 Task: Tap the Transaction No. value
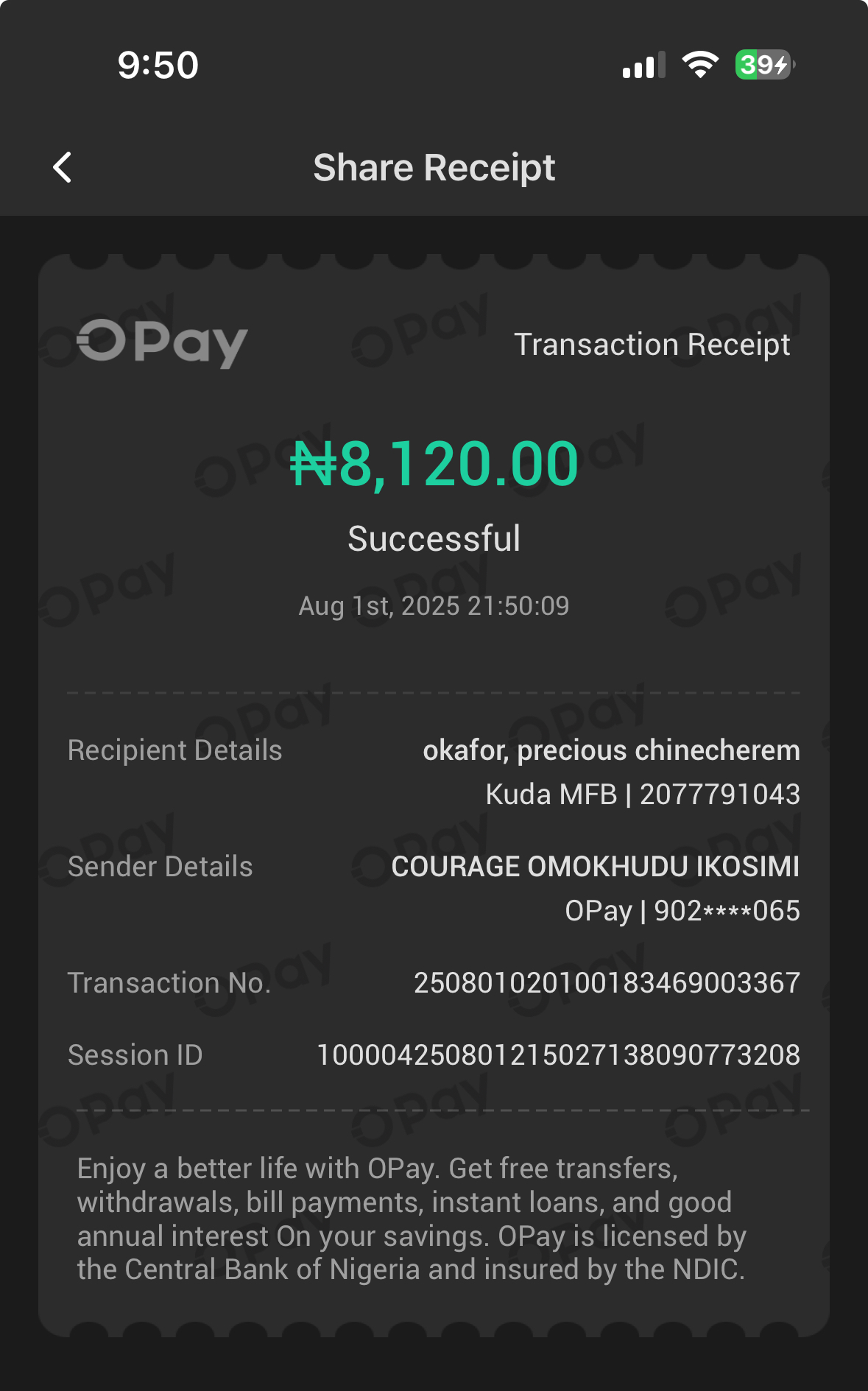point(607,983)
